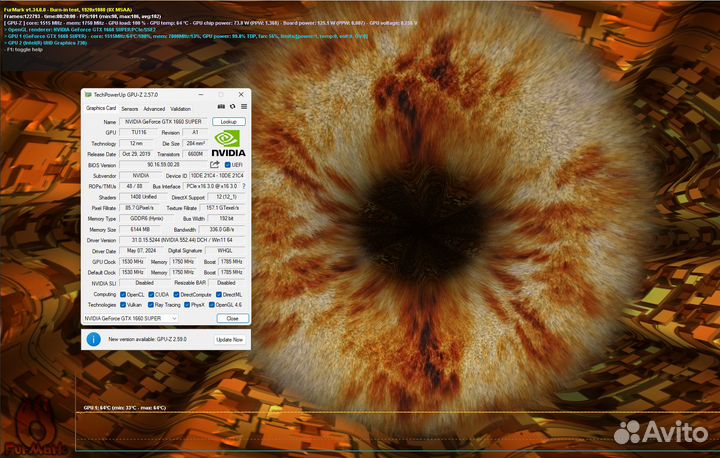Click the GPU-Z screenshot camera icon
This screenshot has height=458, width=720.
(x=221, y=107)
